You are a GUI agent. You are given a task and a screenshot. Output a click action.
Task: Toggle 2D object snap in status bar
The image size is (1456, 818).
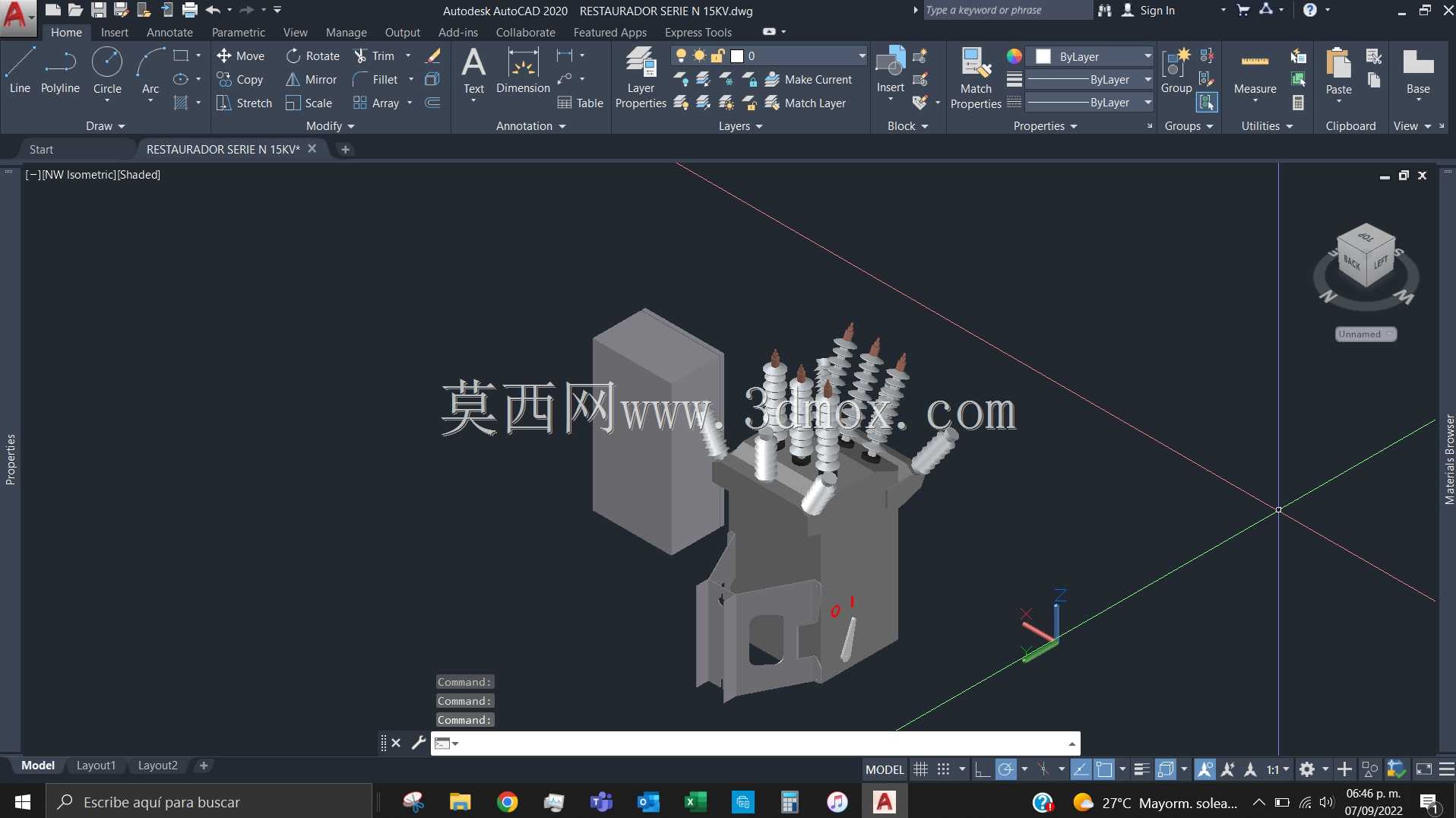coord(1104,769)
